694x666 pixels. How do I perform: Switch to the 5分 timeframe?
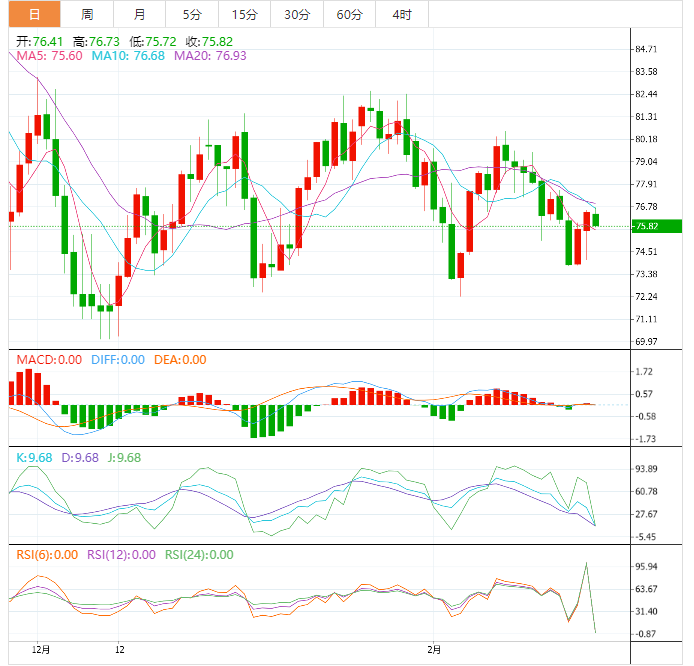tap(191, 14)
